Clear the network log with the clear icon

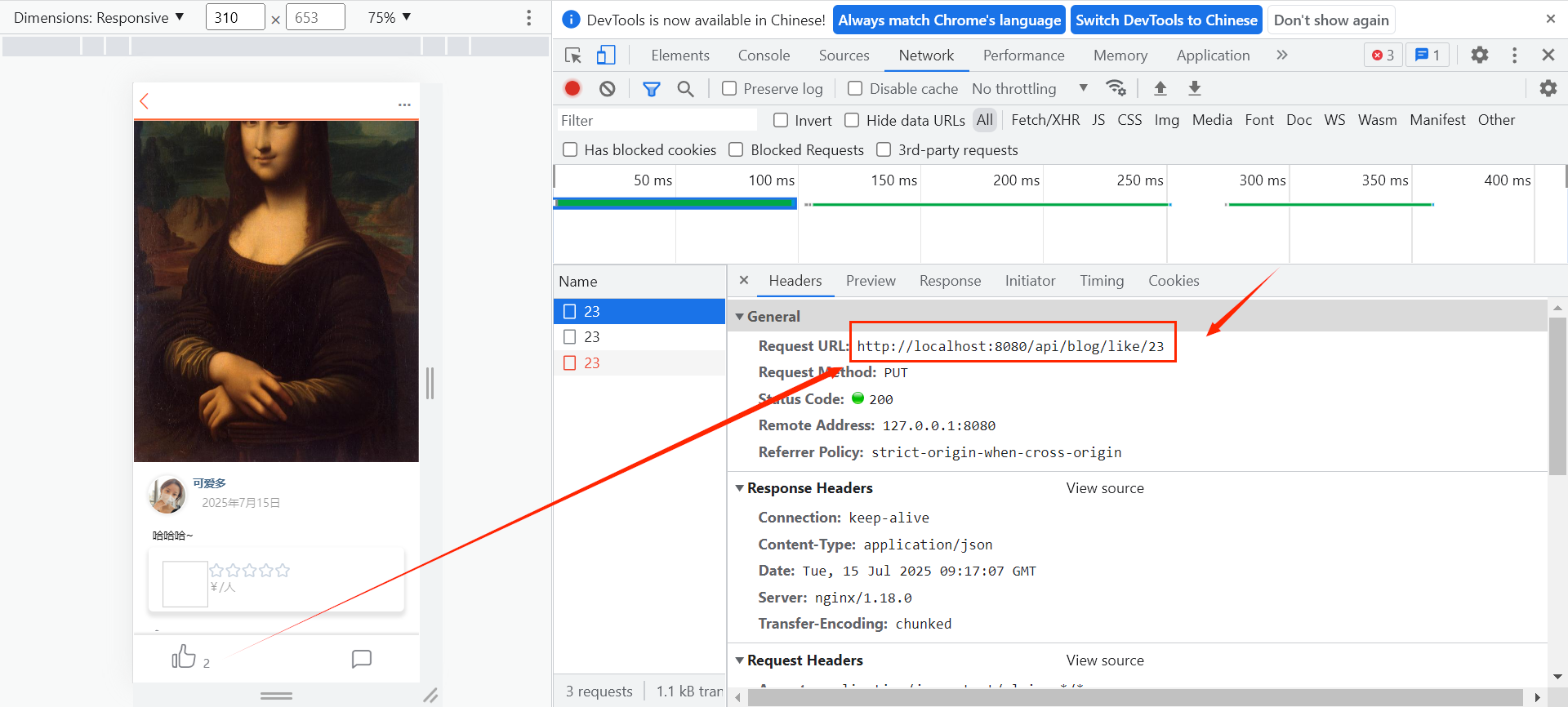607,88
